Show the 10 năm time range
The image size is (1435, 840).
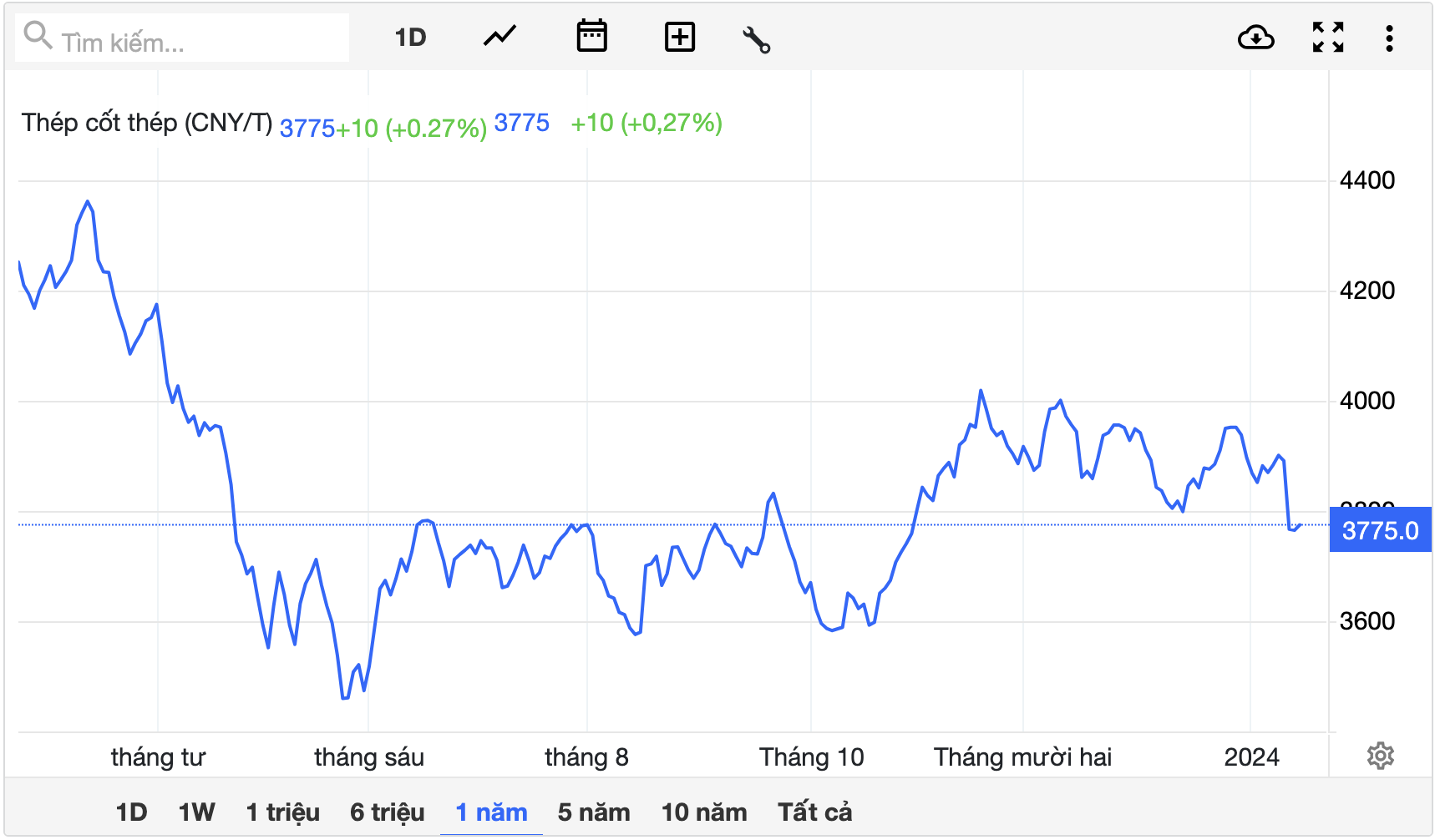703,812
